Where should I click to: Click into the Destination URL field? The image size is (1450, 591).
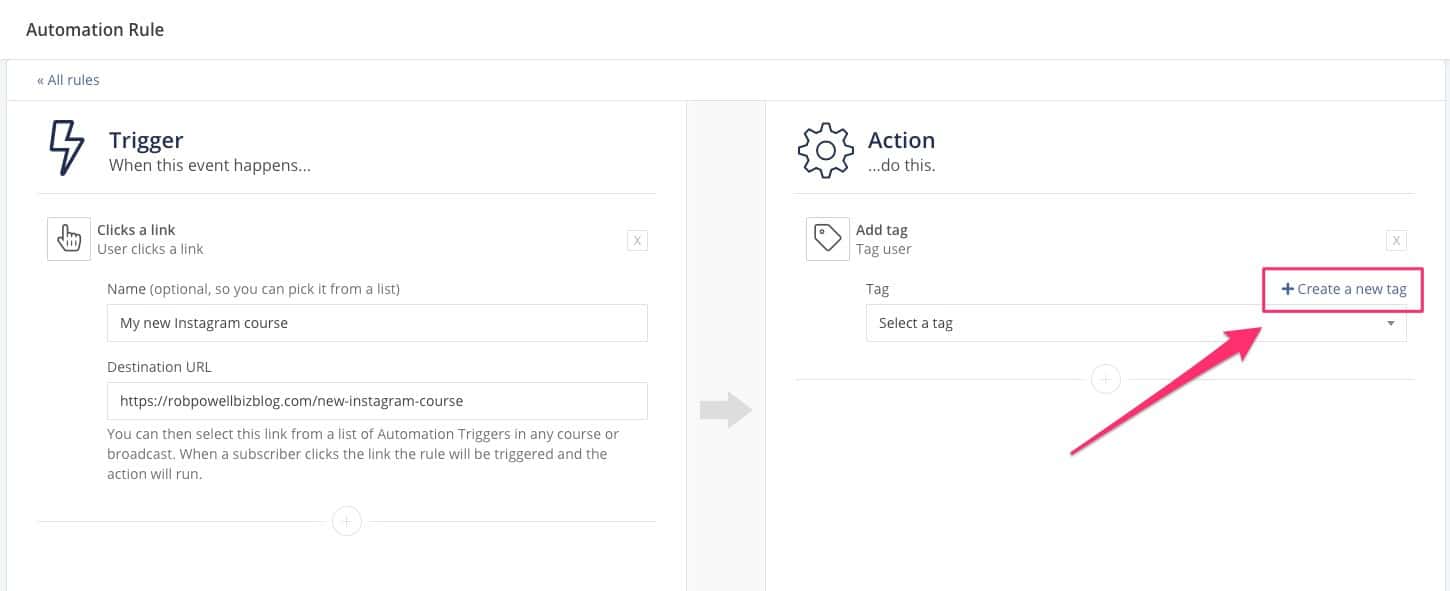coord(377,401)
